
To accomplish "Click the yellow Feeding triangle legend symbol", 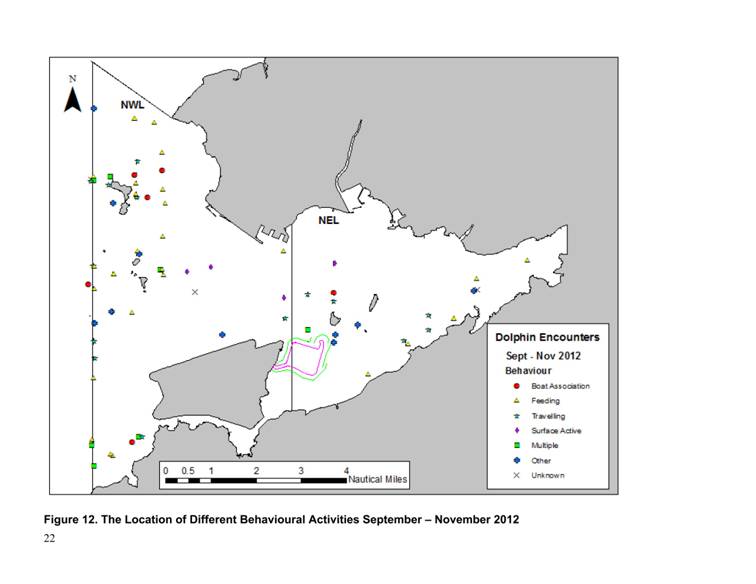I will point(516,401).
